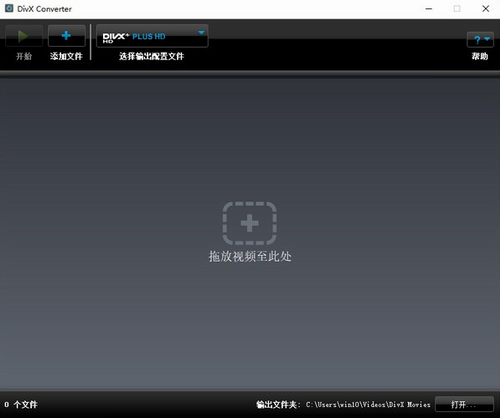Viewport: 500px width, 418px height.
Task: Minimize the DivX Converter window
Action: point(429,9)
